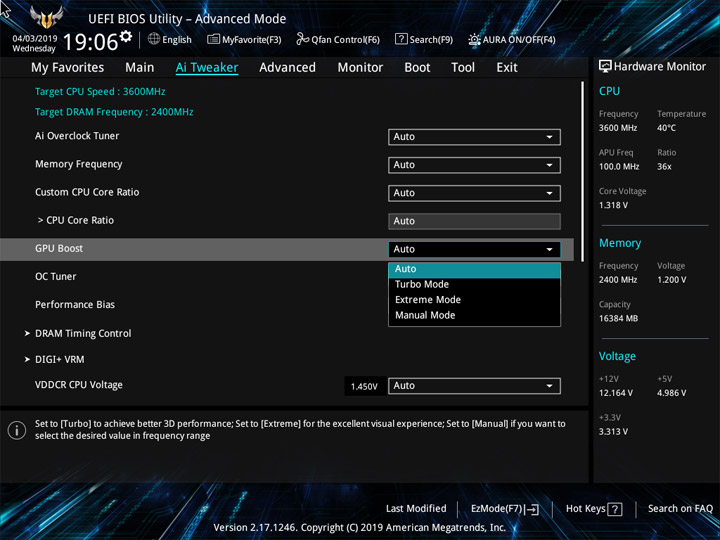Open the Monitor tab
The height and width of the screenshot is (540, 720).
tap(360, 68)
